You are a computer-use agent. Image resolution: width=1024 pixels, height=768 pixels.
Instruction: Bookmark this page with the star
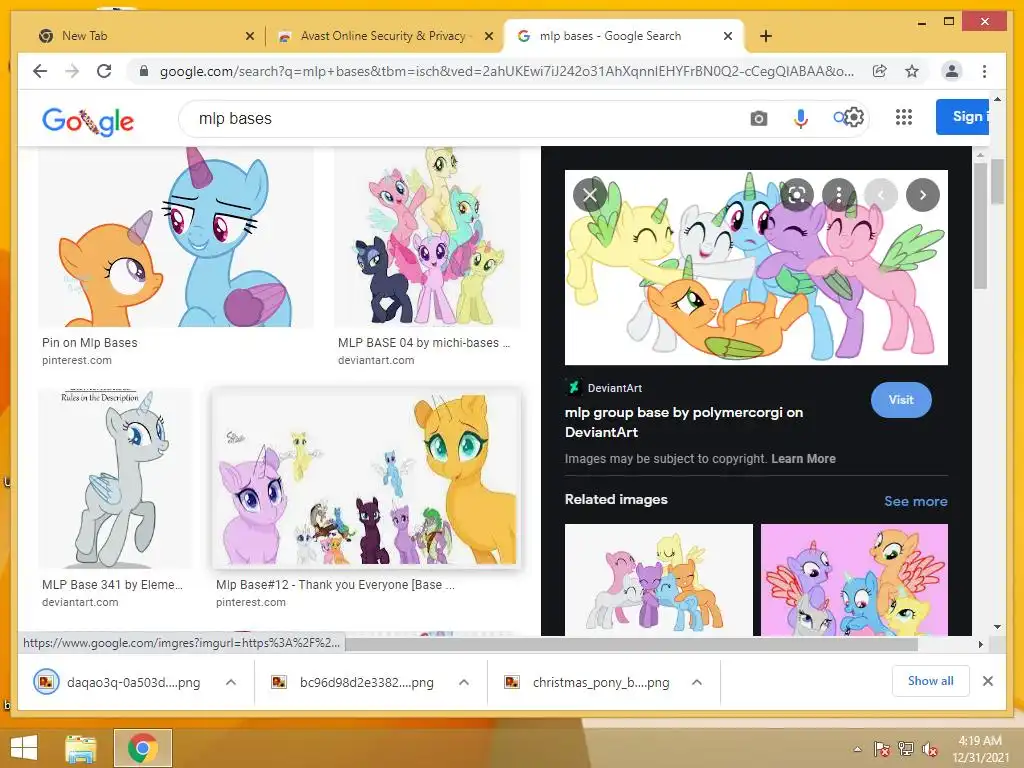click(912, 71)
